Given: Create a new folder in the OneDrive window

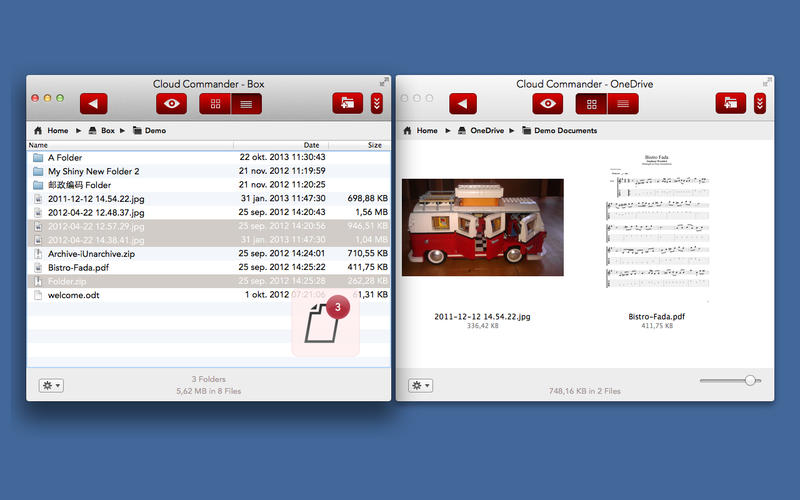Looking at the screenshot, I should (730, 103).
